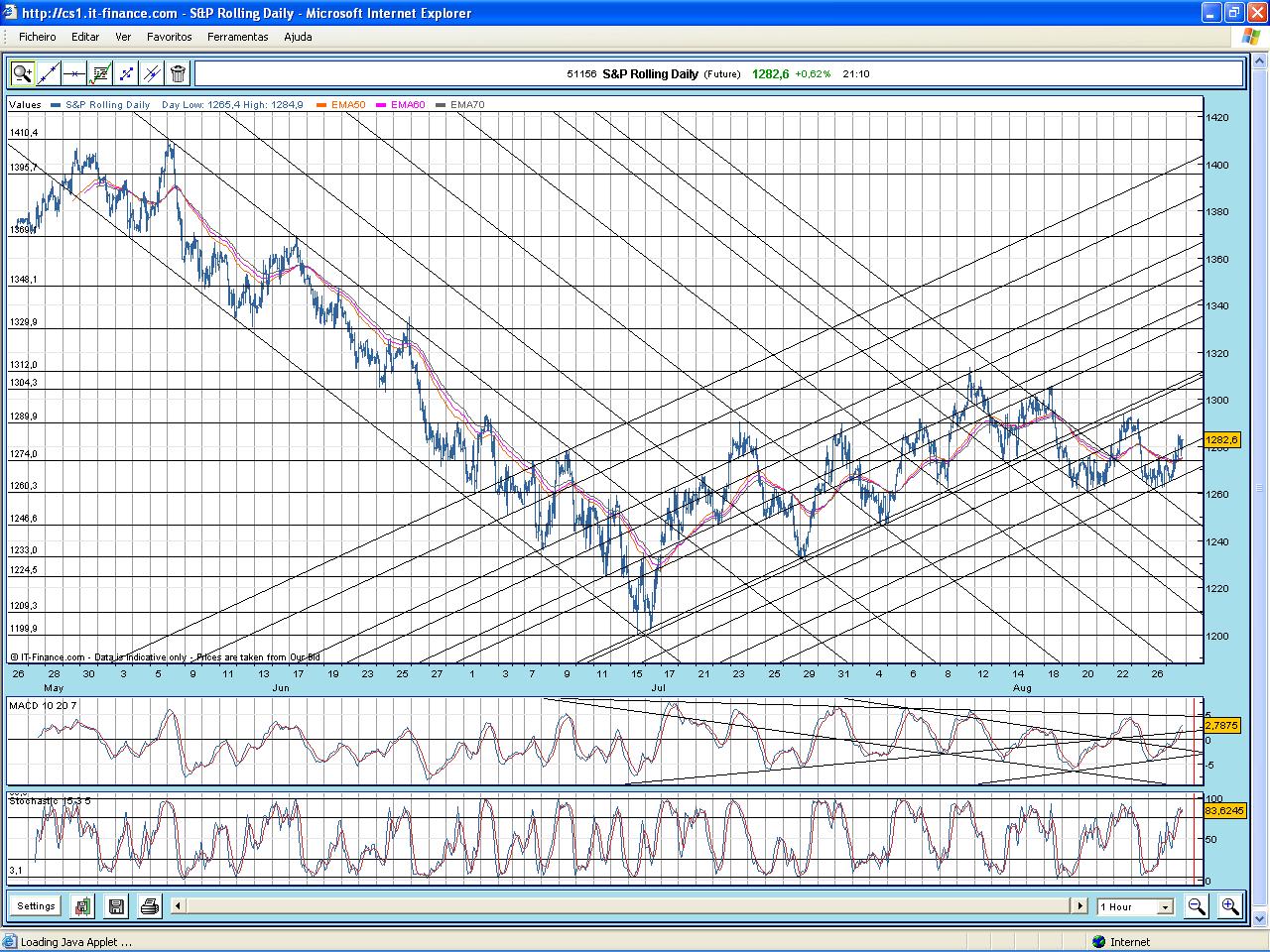The width and height of the screenshot is (1270, 952).
Task: Select the trend line drawing tool
Action: [49, 73]
